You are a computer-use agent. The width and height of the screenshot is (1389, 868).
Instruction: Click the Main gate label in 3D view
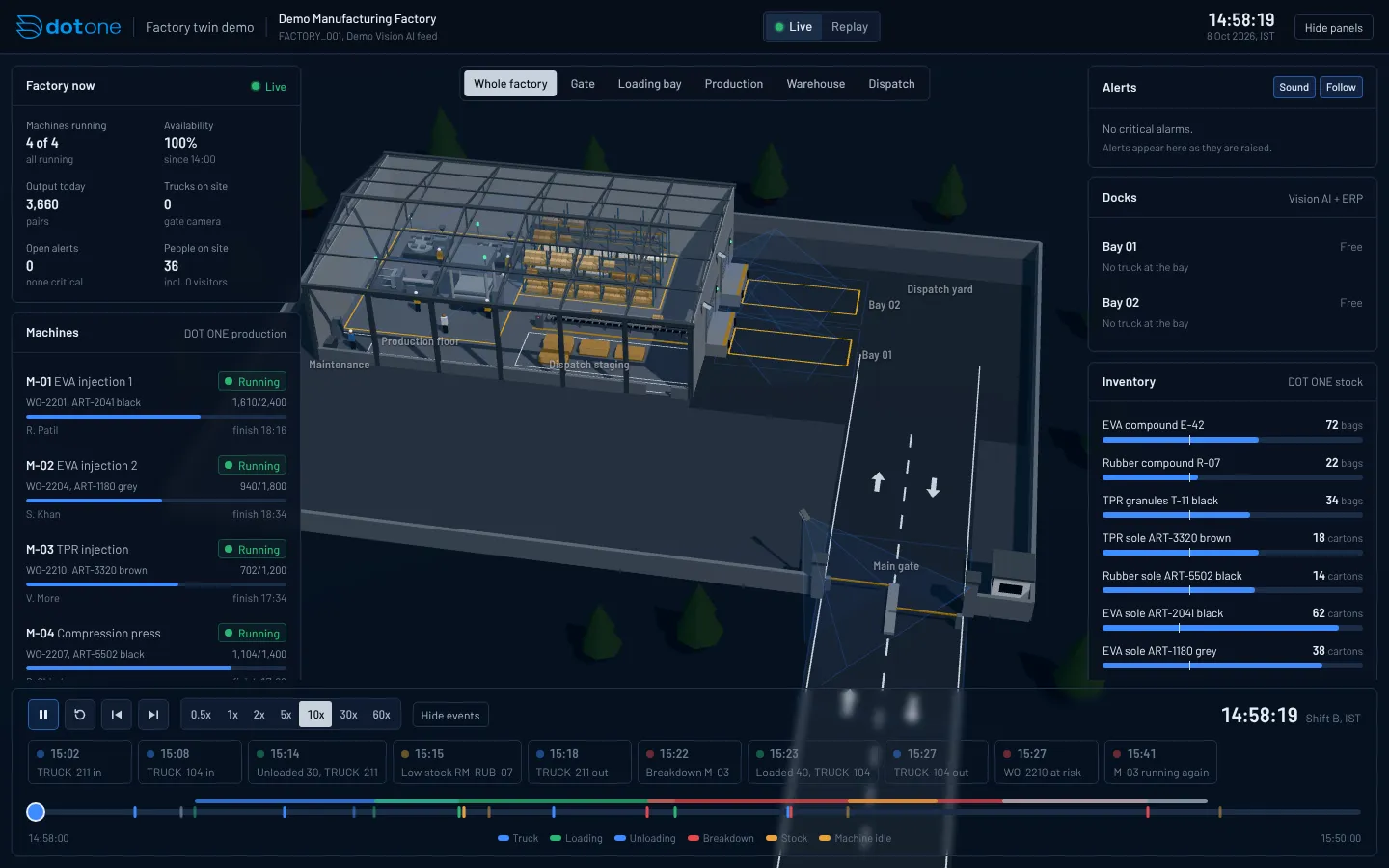point(896,566)
